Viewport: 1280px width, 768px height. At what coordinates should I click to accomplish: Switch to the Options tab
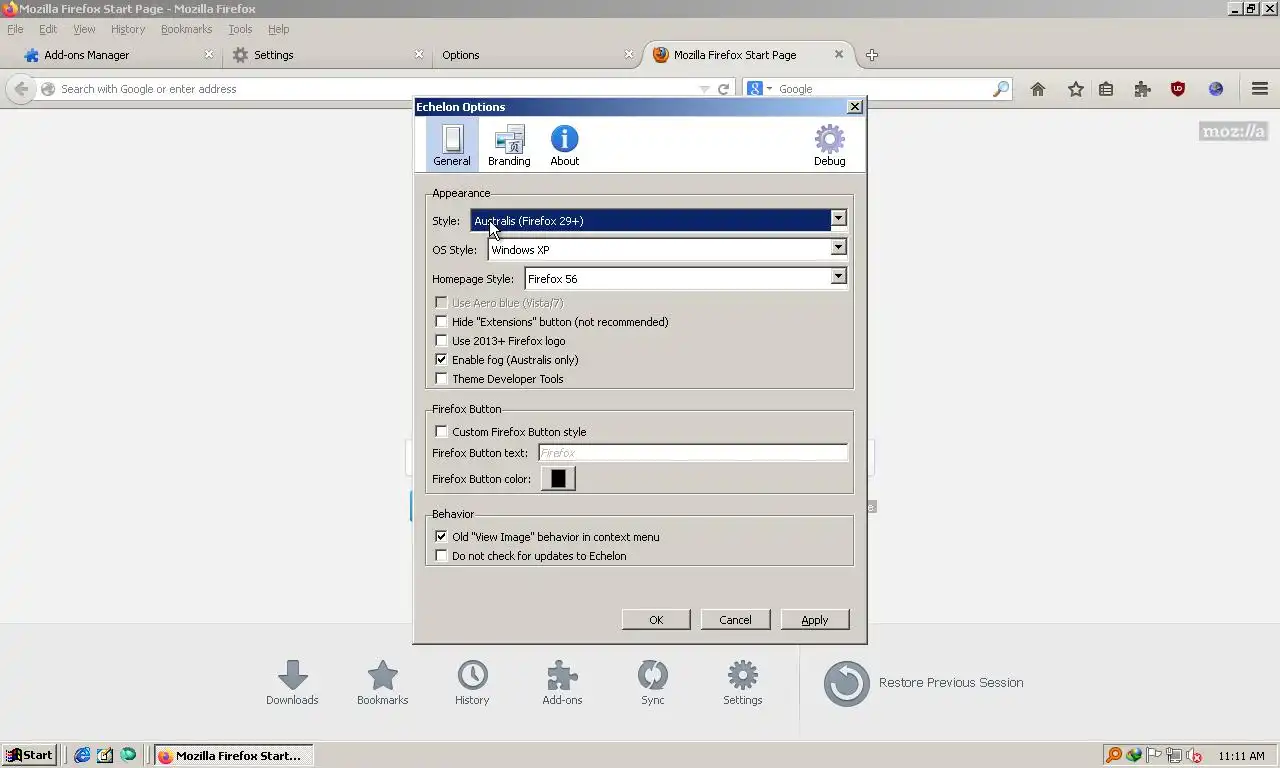pos(537,55)
